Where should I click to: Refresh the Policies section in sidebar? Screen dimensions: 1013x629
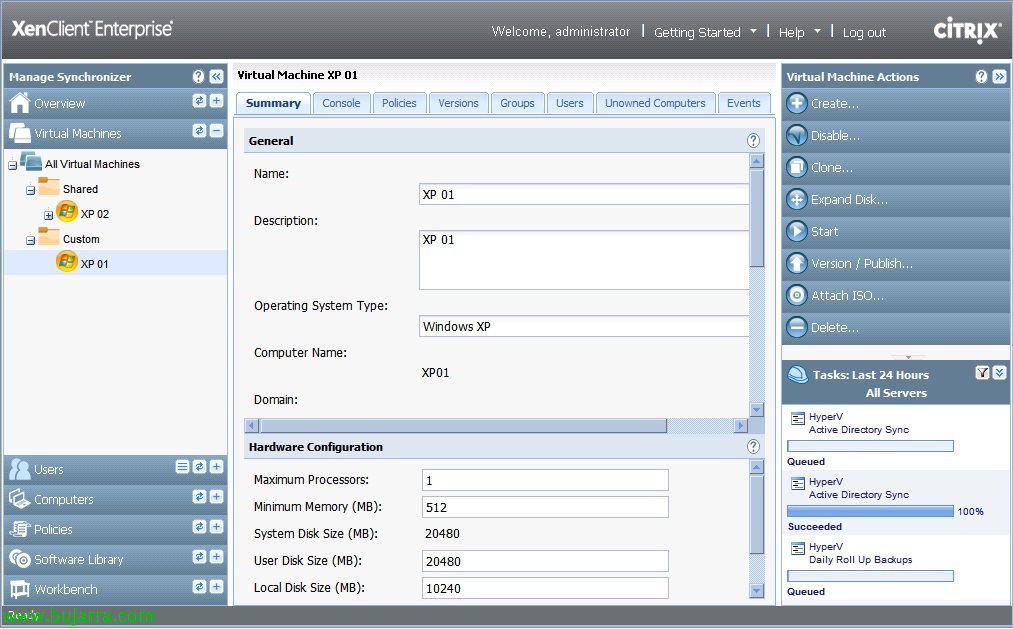[x=199, y=526]
